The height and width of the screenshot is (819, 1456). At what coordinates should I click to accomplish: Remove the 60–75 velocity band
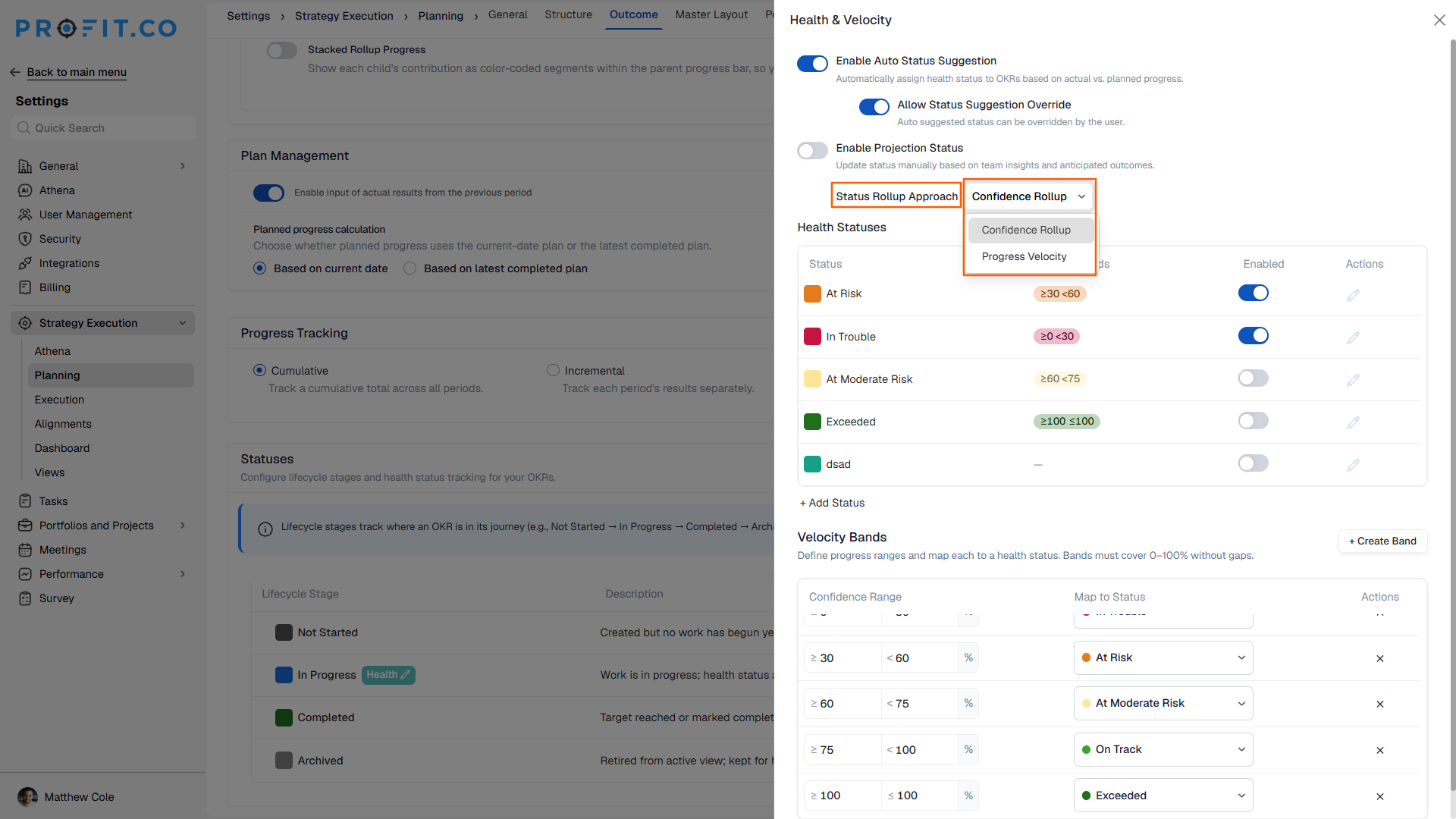(1380, 704)
